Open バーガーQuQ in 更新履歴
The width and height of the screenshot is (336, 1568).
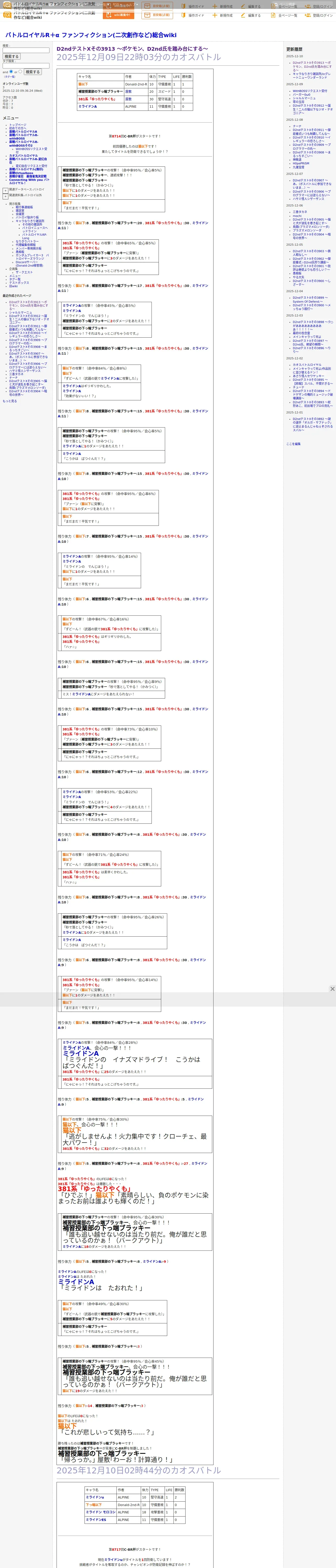pyautogui.click(x=301, y=94)
